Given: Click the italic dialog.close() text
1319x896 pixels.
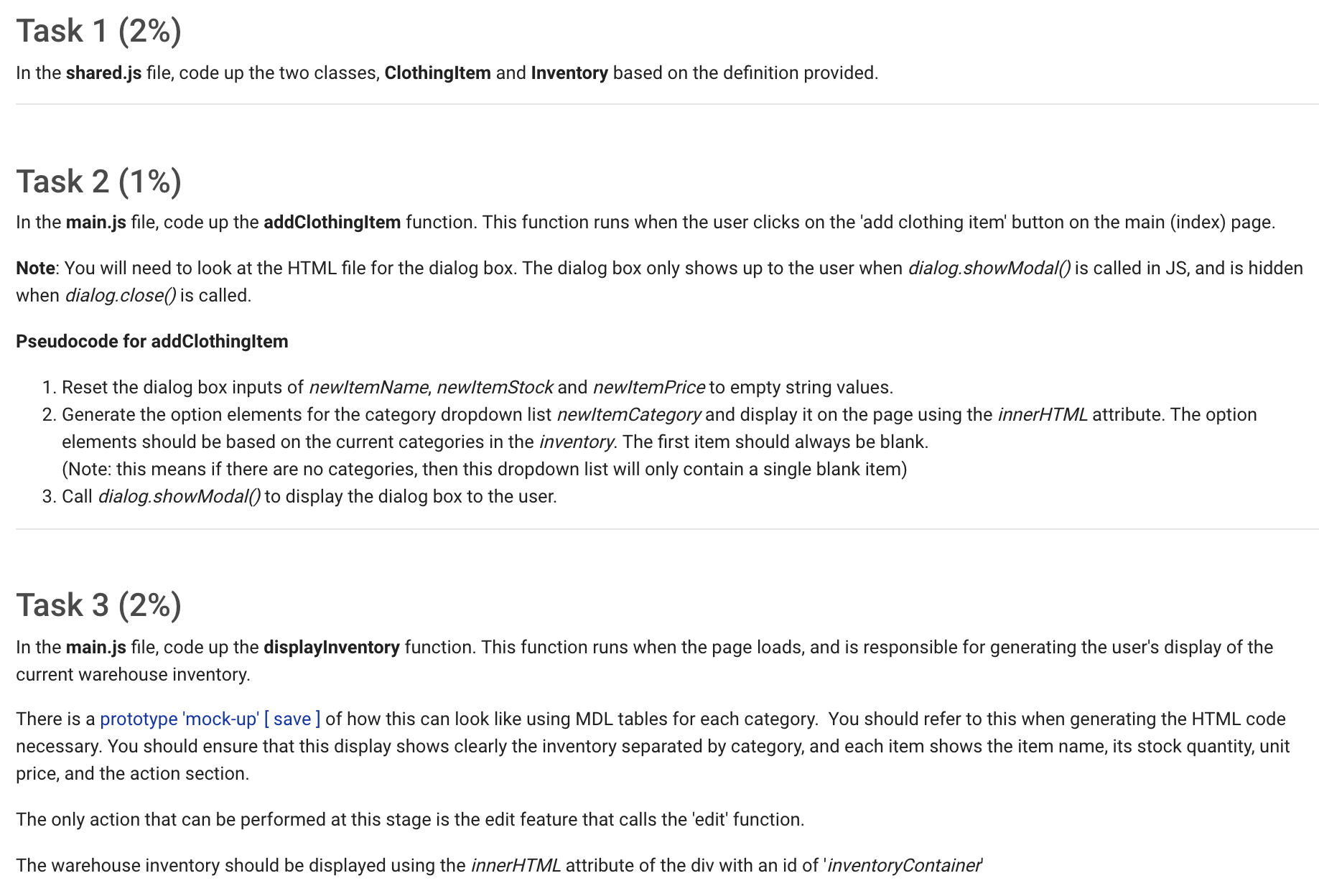Looking at the screenshot, I should click(x=121, y=295).
